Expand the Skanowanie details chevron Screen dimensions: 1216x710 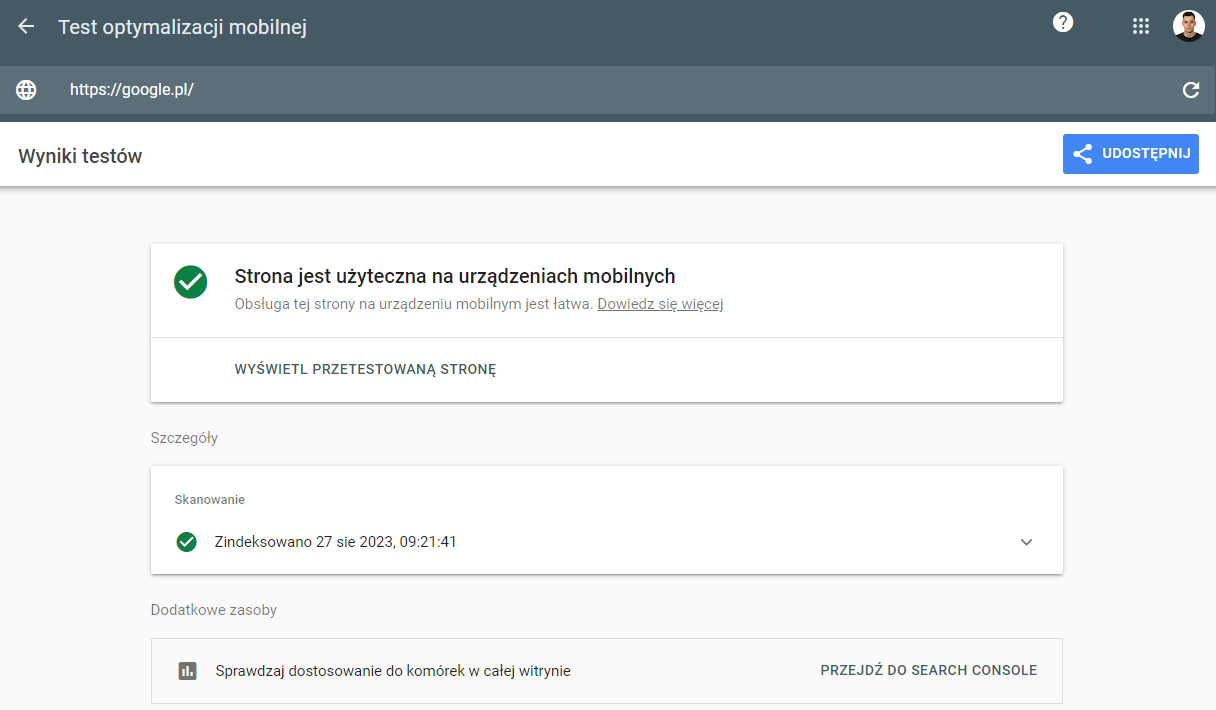point(1026,542)
